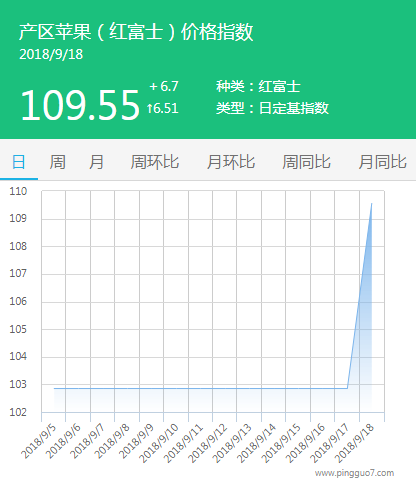Screen dimensions: 416x482
Task: Open the 周同比 tab
Action: click(x=306, y=162)
